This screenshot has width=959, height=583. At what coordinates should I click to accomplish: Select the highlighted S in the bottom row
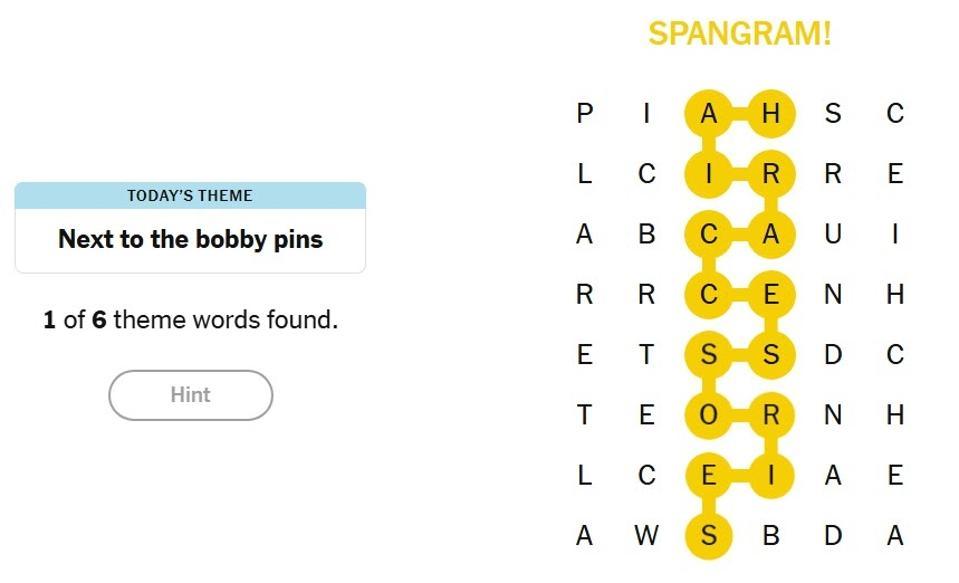click(709, 536)
